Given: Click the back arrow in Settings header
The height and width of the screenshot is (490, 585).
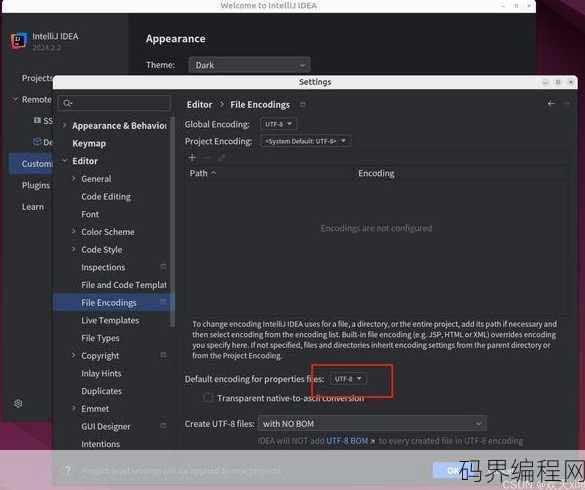Looking at the screenshot, I should pos(551,104).
